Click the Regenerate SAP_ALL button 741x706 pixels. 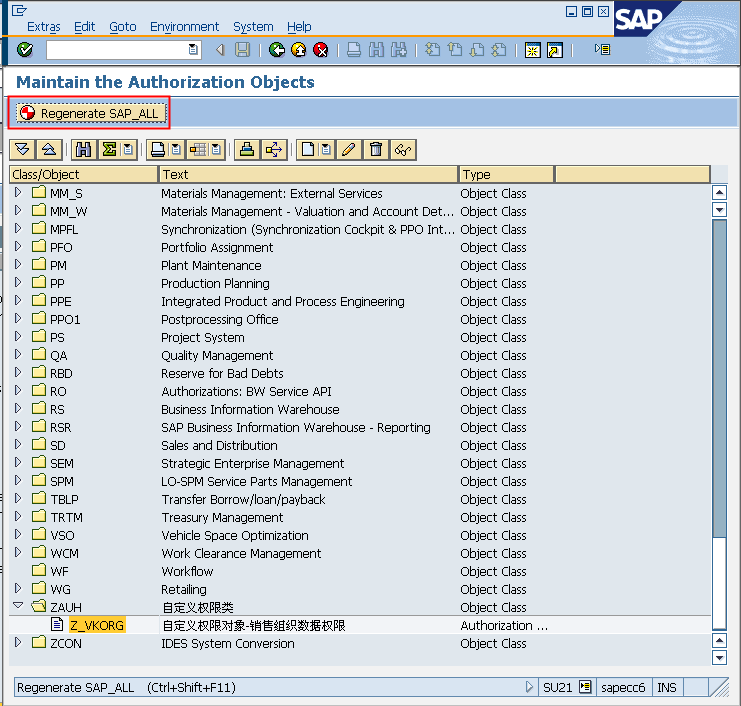(x=92, y=113)
